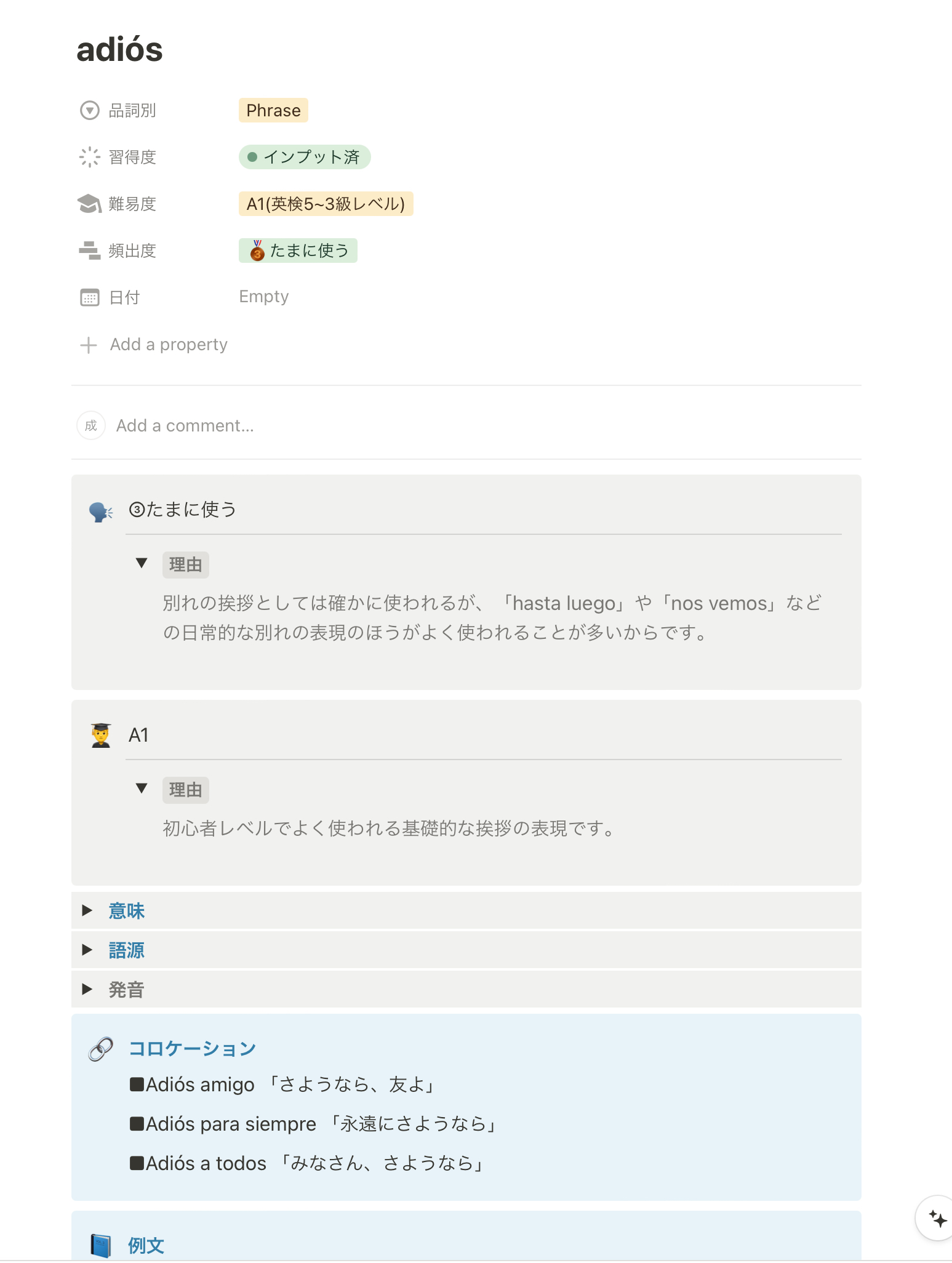Click the graduation cap 難易度 icon
952x1263 pixels.
(90, 204)
